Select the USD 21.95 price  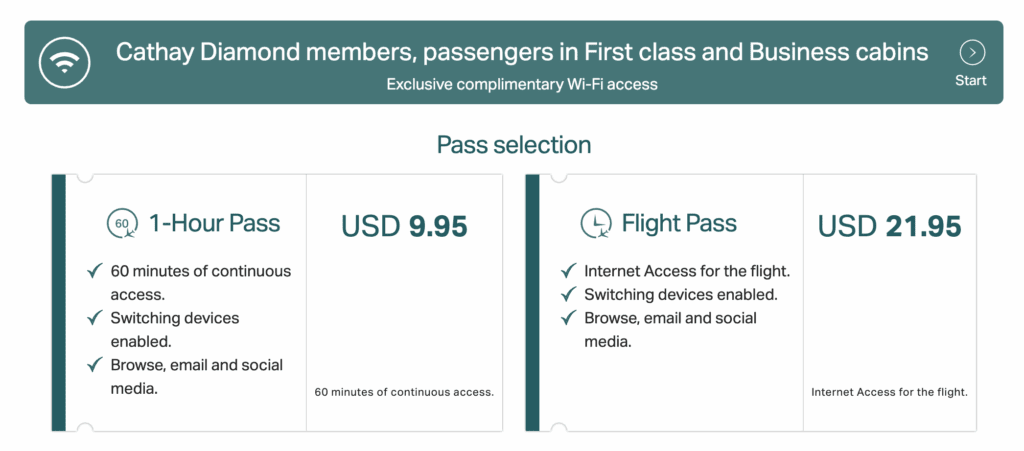[889, 226]
